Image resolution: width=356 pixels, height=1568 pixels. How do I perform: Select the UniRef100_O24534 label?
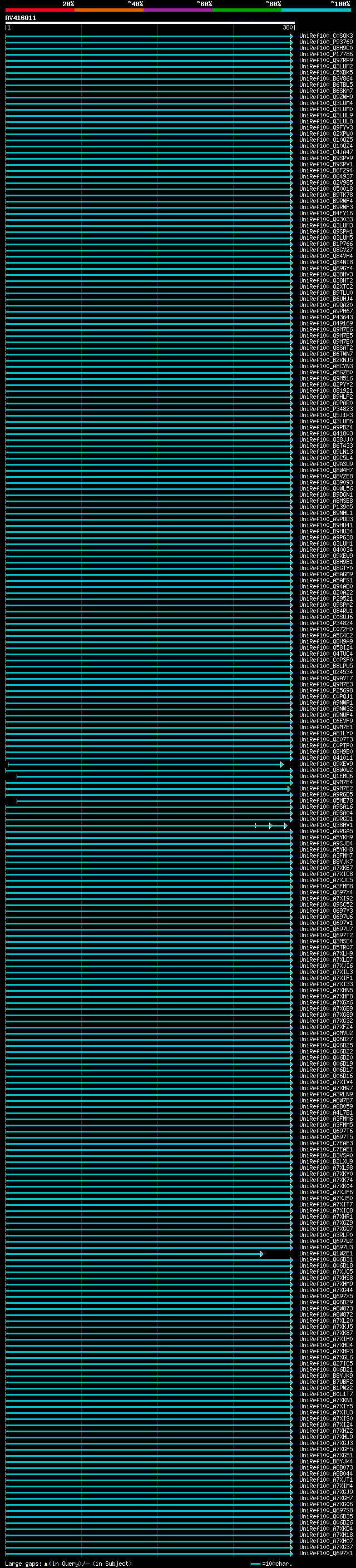pos(325,672)
